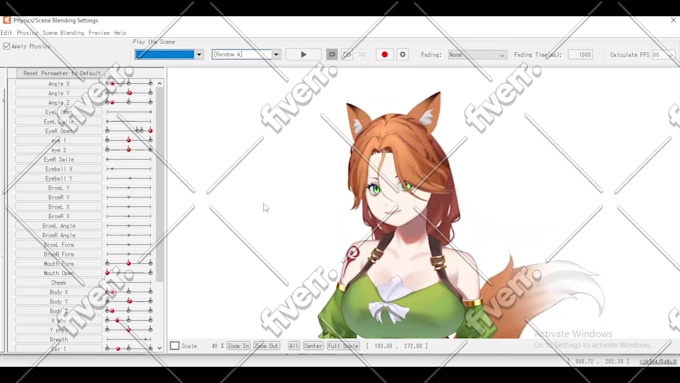The height and width of the screenshot is (383, 680).
Task: Toggle the loop playback icon
Action: (332, 54)
